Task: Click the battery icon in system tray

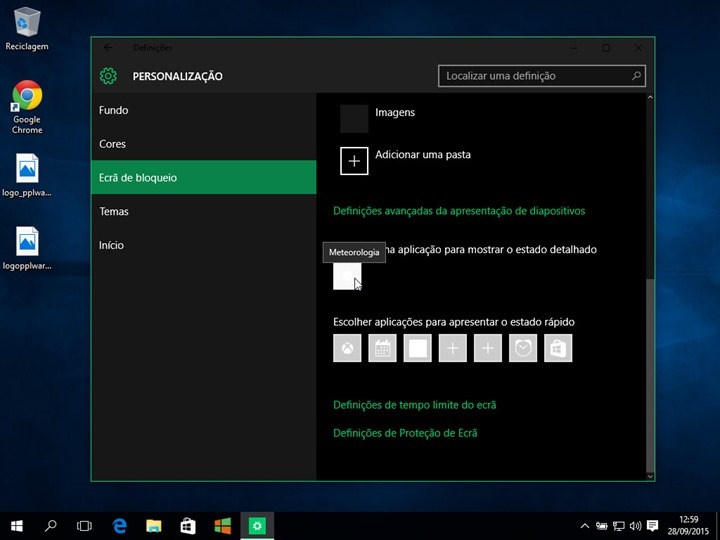Action: [602, 526]
